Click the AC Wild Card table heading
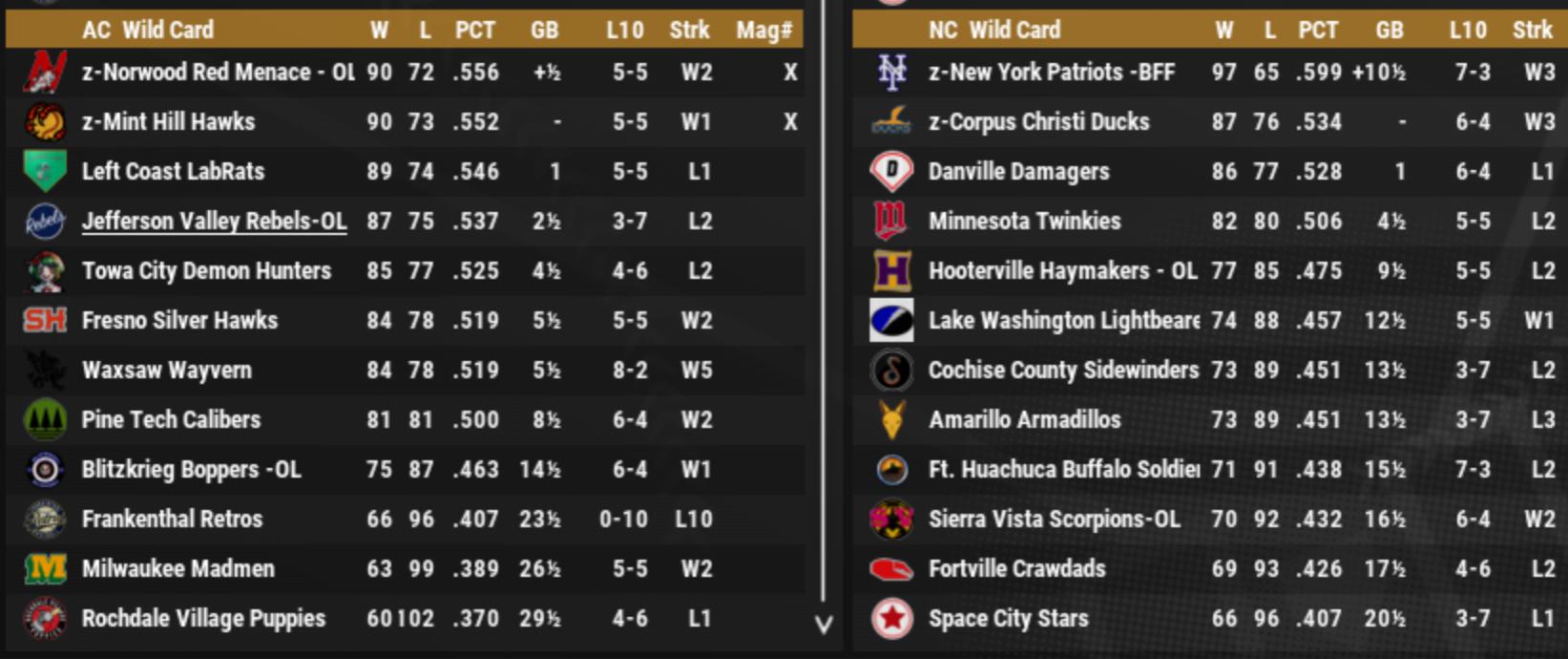The width and height of the screenshot is (1568, 659). point(148,31)
